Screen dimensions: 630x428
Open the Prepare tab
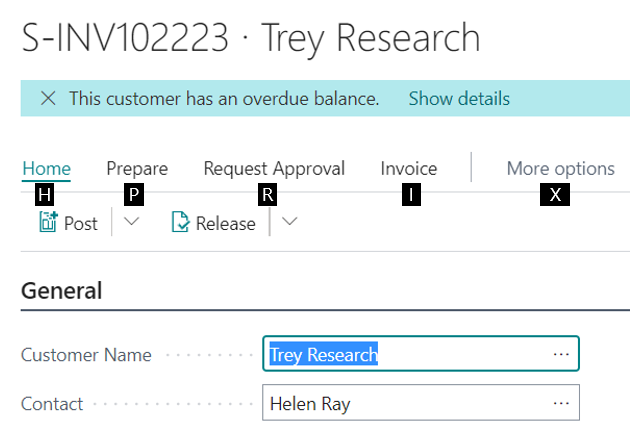click(x=137, y=168)
